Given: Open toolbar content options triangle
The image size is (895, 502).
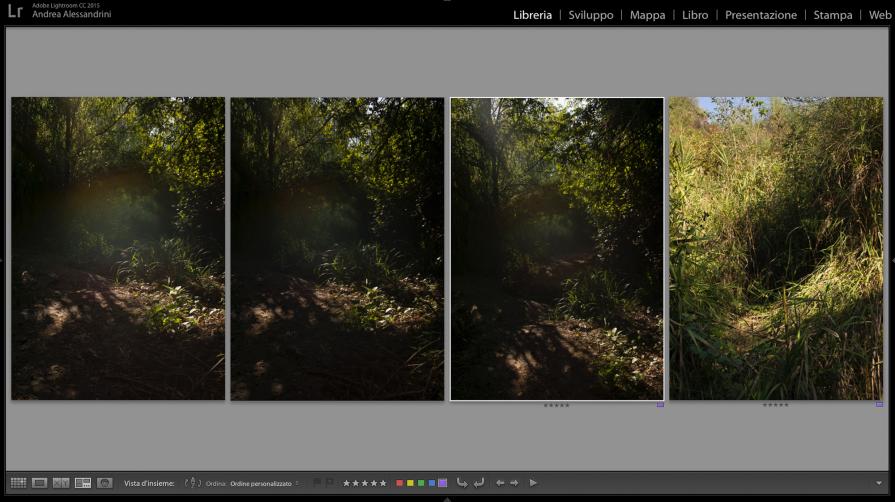Looking at the screenshot, I should tap(879, 483).
